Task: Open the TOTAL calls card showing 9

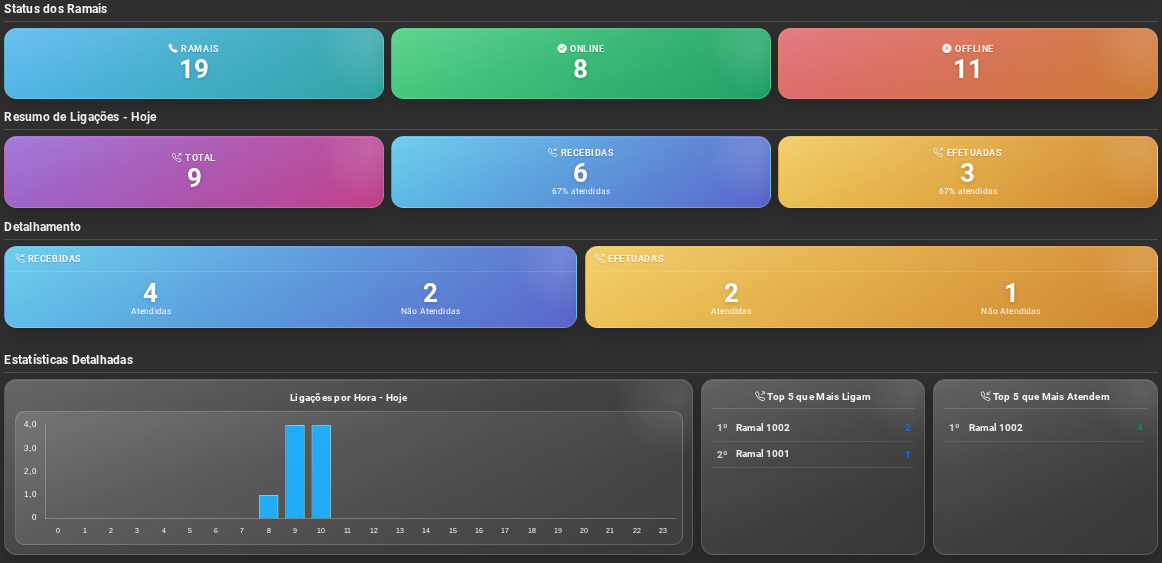Action: [194, 172]
